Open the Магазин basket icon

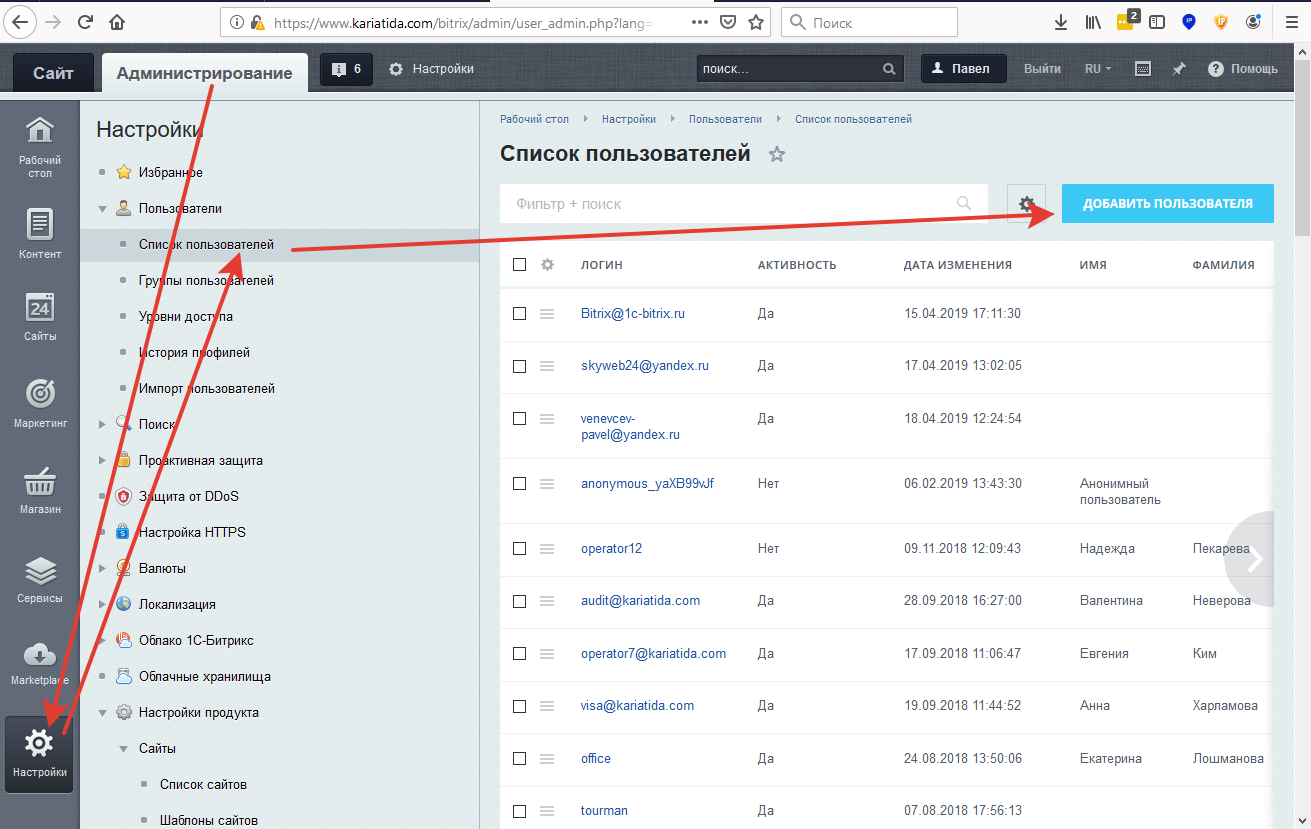coord(40,489)
